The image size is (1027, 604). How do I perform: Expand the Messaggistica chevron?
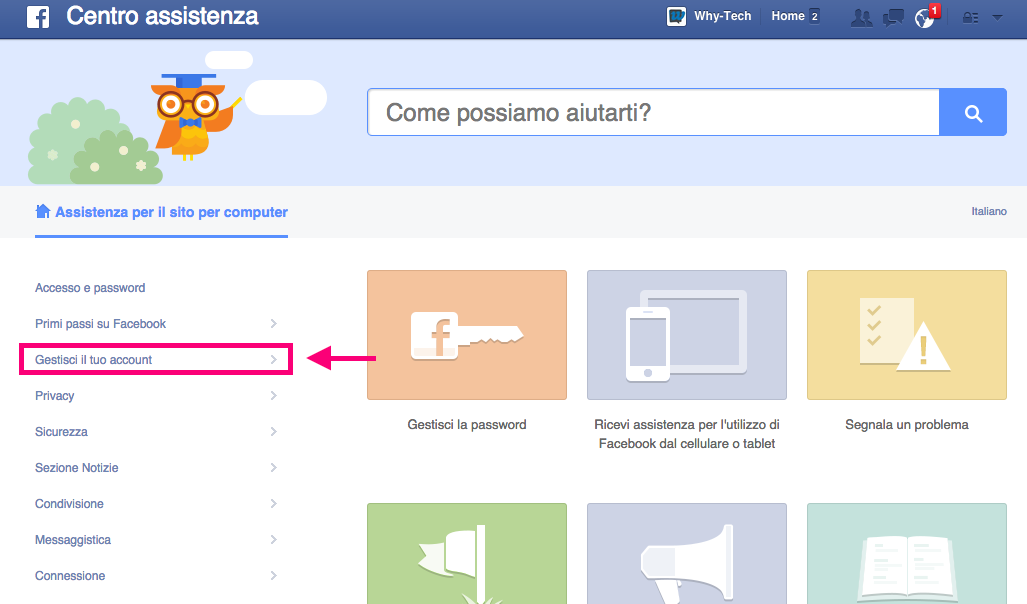[274, 540]
